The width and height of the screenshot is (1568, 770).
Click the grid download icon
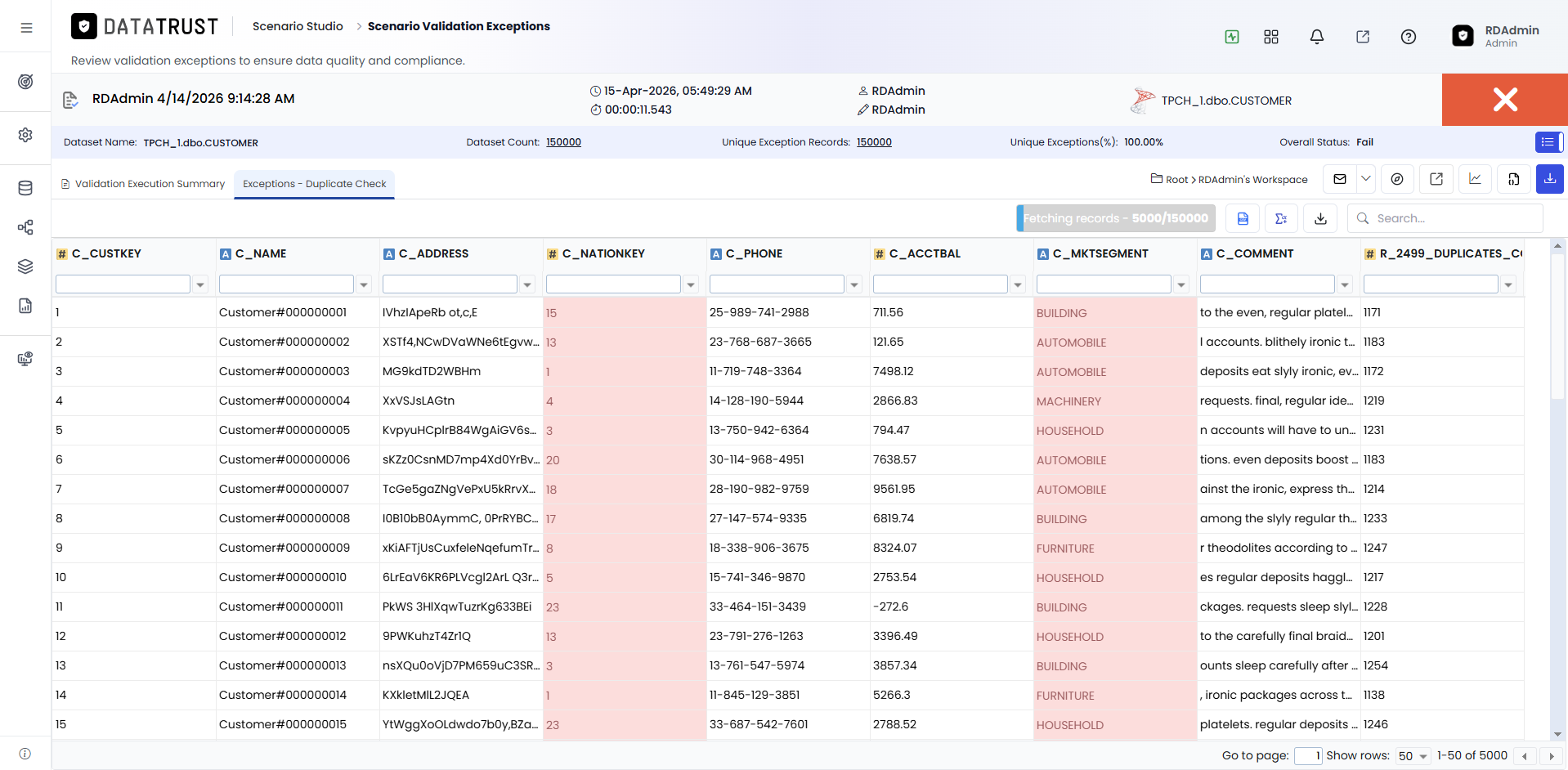[1320, 218]
